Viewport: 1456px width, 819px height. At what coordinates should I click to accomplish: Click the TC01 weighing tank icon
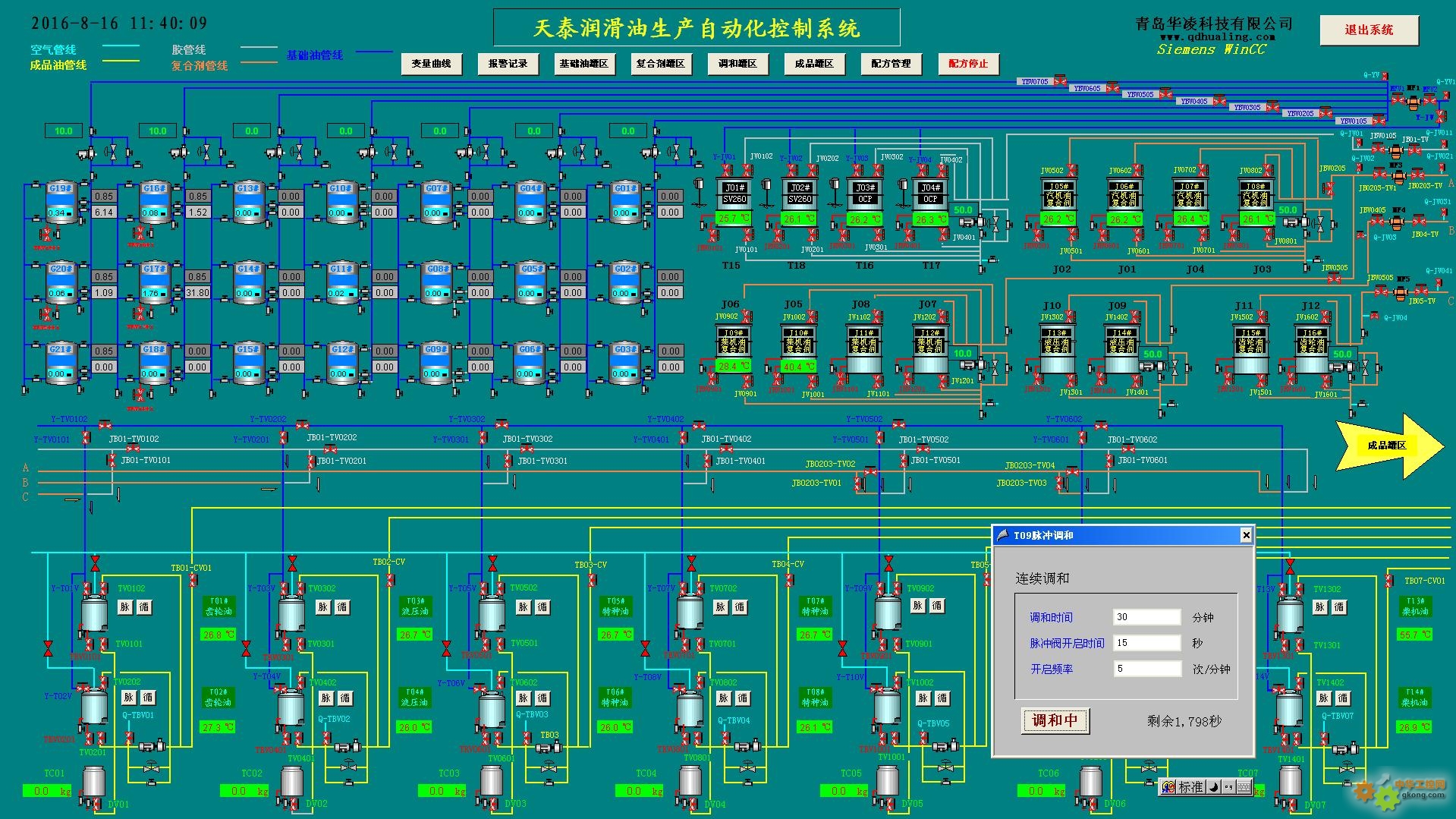[x=93, y=783]
